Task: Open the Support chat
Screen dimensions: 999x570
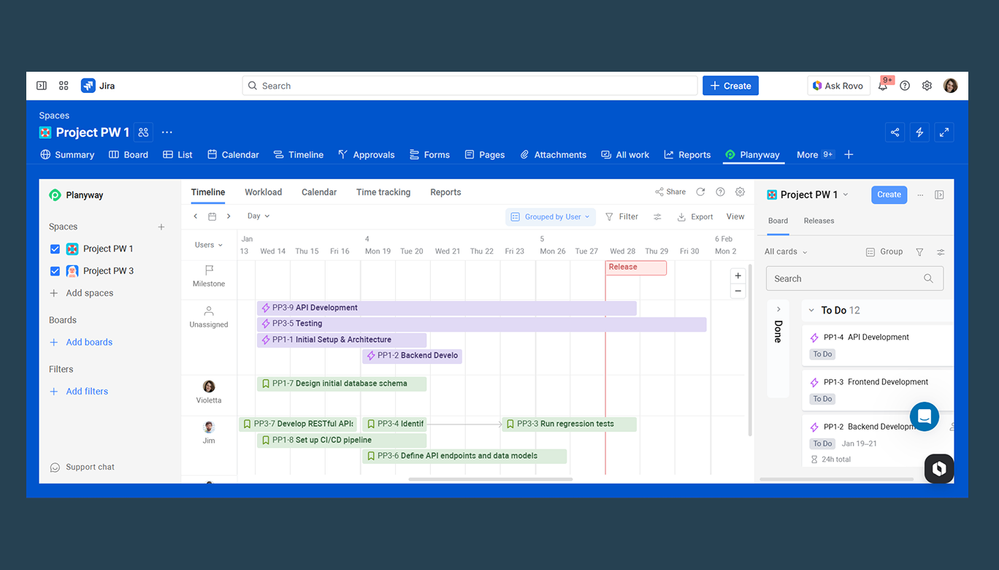Action: (82, 467)
